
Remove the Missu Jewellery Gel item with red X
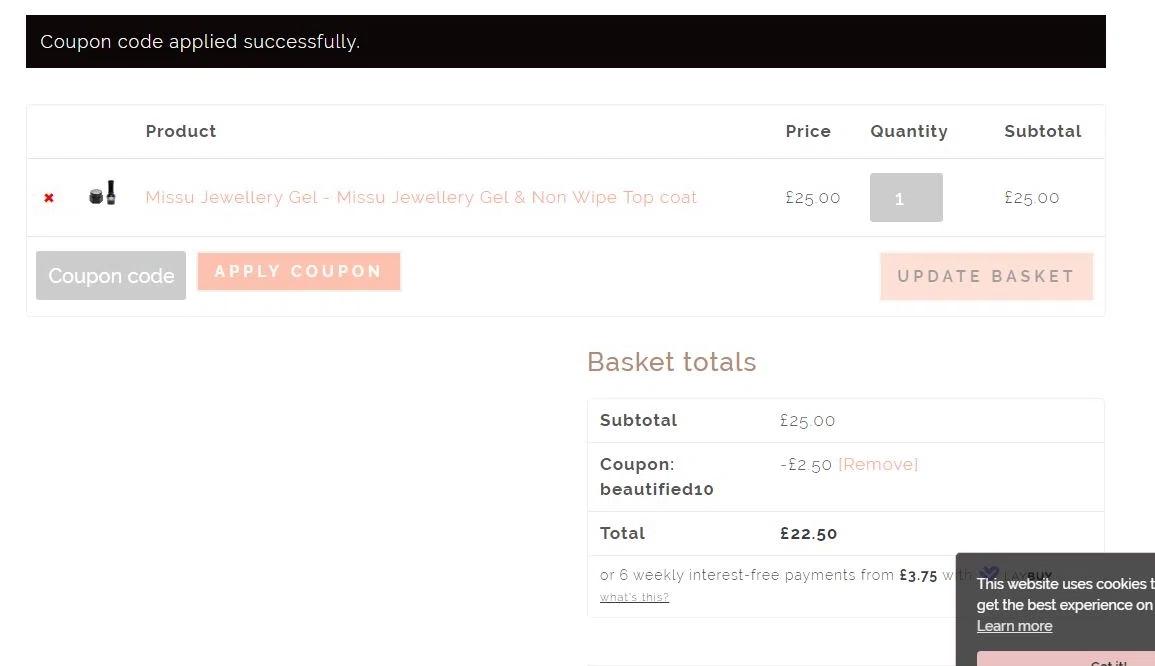(49, 198)
